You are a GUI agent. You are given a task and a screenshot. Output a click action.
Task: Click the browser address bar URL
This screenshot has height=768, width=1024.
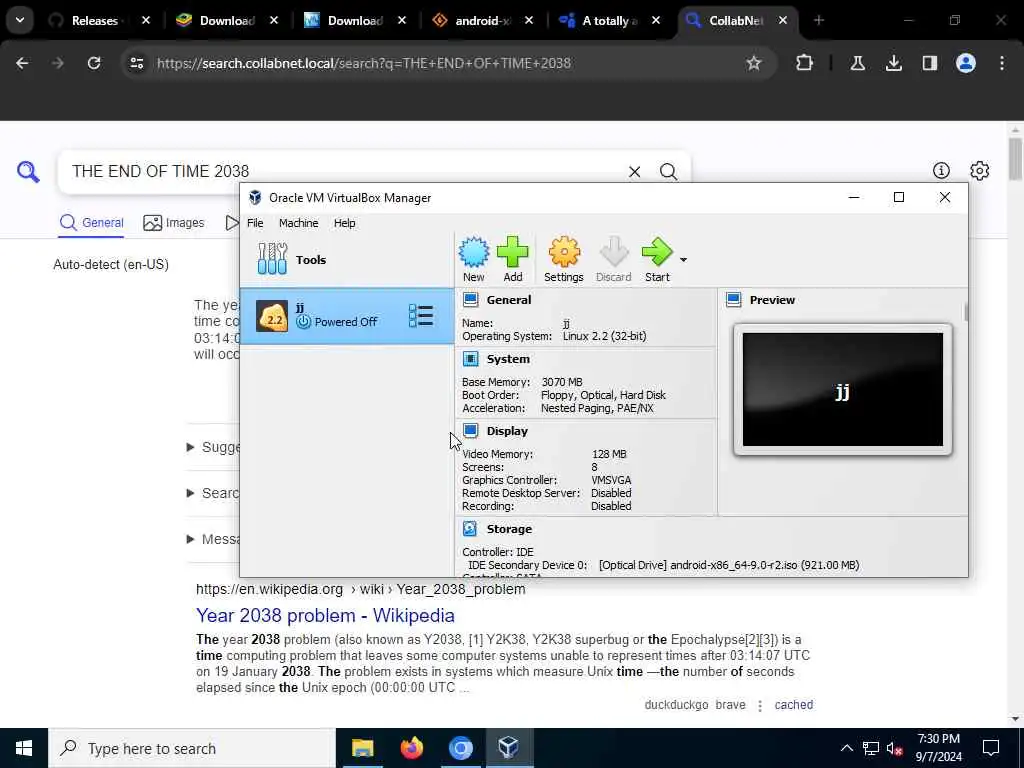(364, 63)
